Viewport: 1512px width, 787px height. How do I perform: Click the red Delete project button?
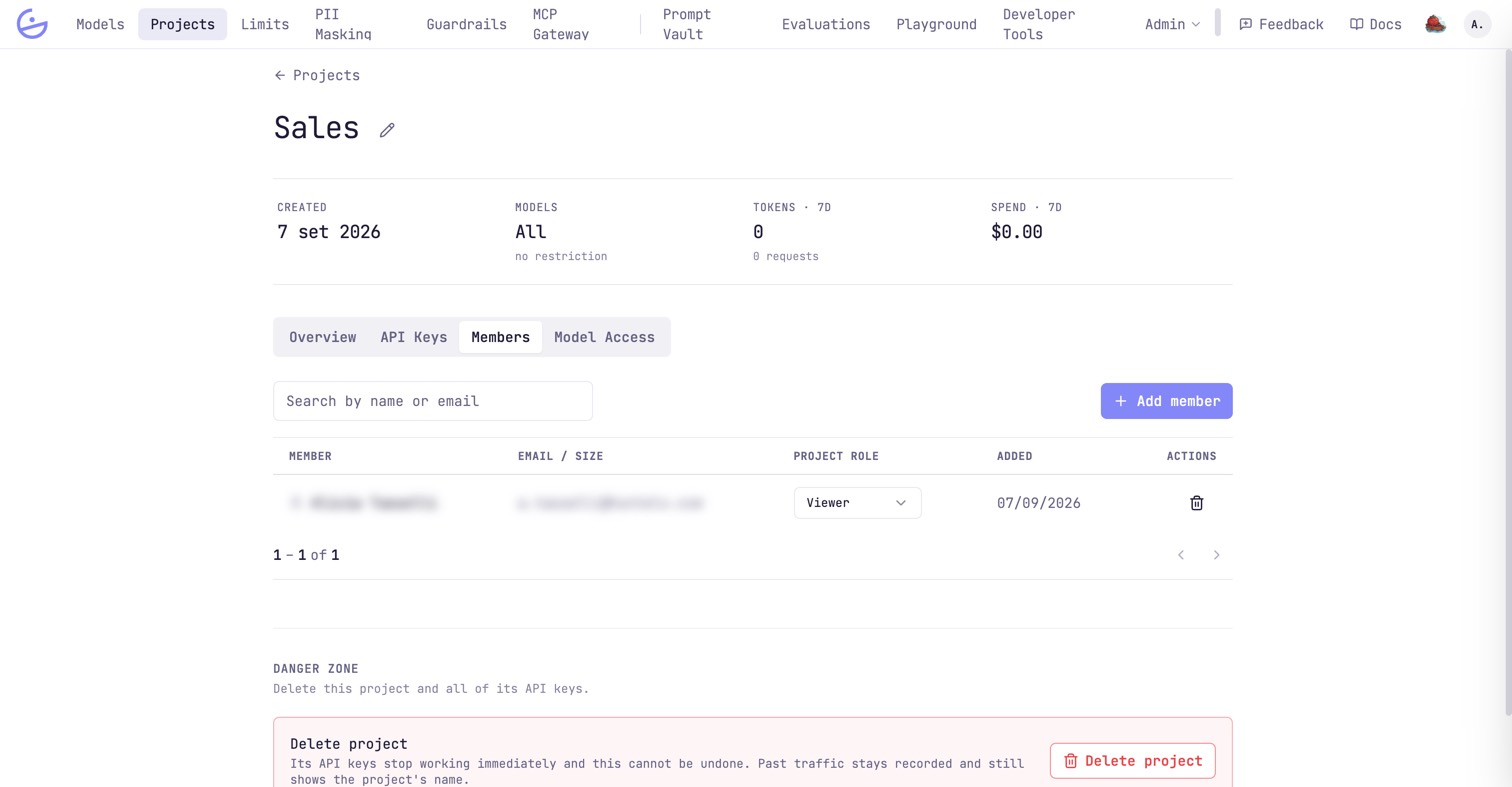(1132, 761)
